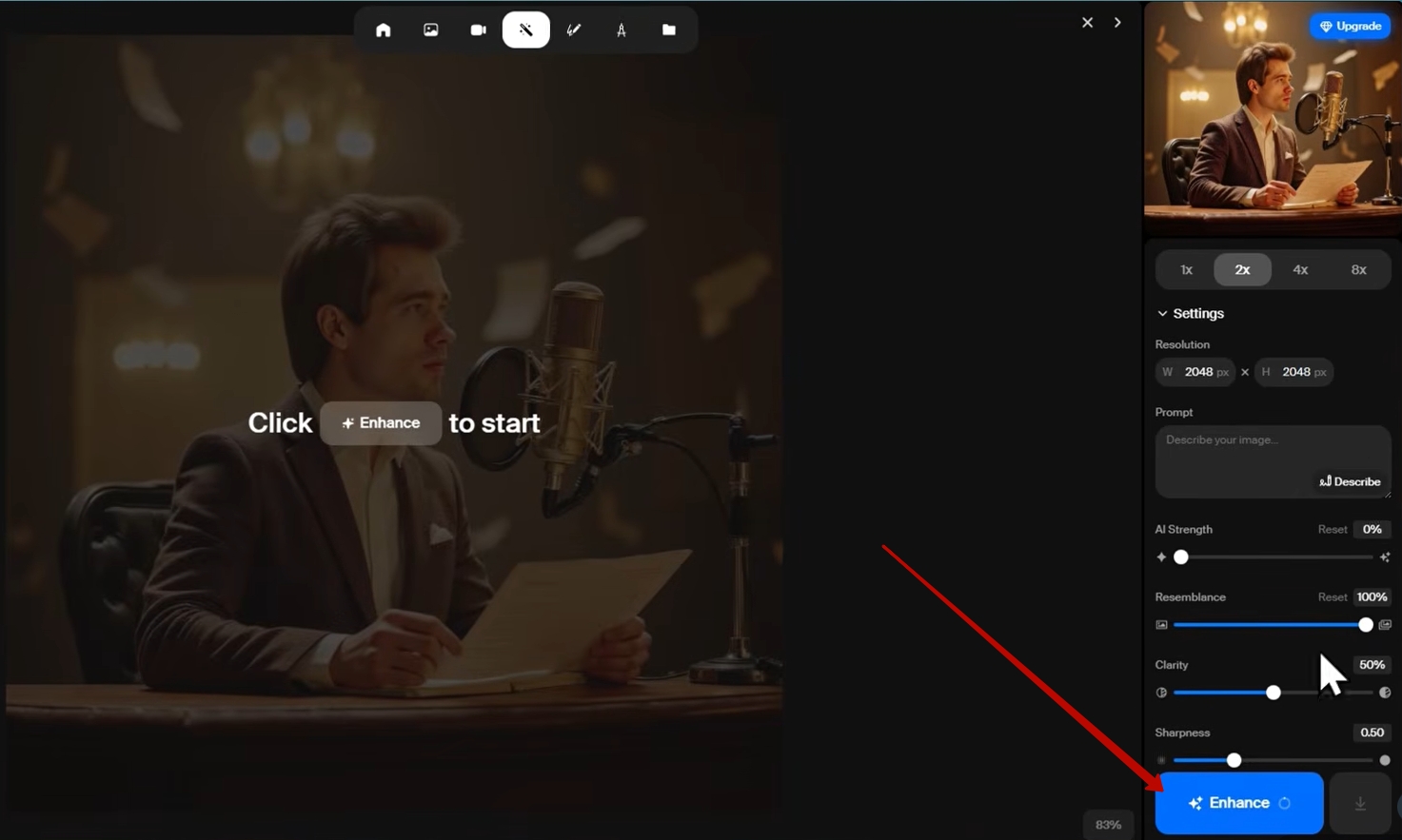Viewport: 1402px width, 840px height.
Task: Click the 83% zoom level indicator
Action: [1108, 825]
